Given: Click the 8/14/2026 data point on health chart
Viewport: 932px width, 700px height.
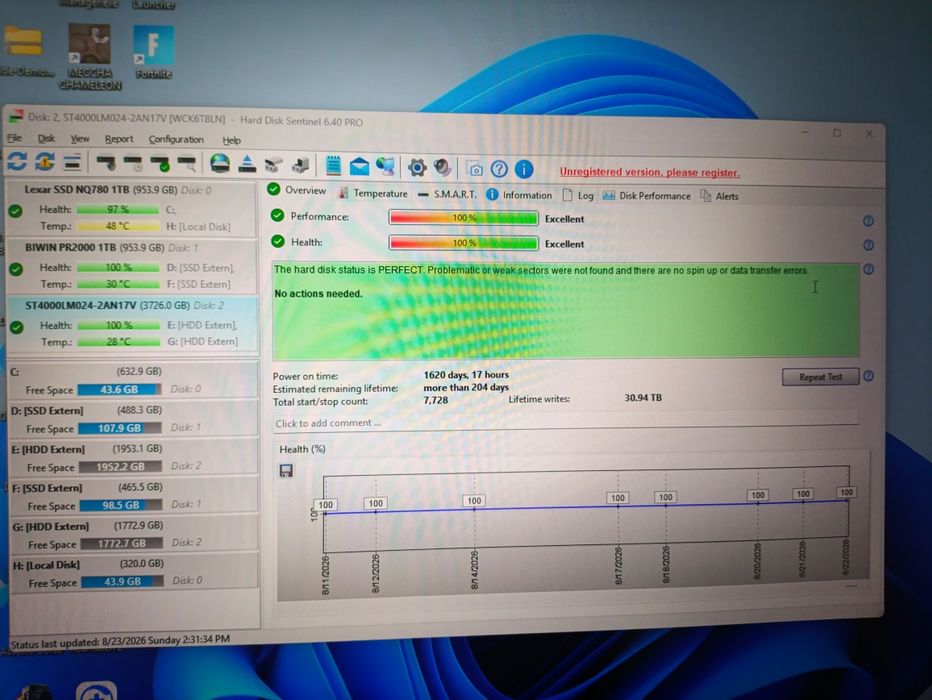Looking at the screenshot, I should 474,509.
